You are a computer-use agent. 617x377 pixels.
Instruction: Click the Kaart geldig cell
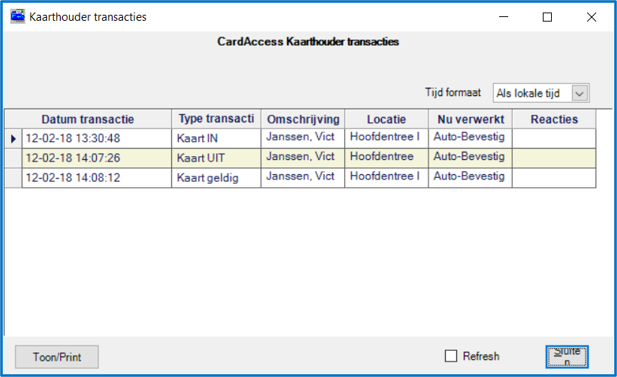pos(216,178)
